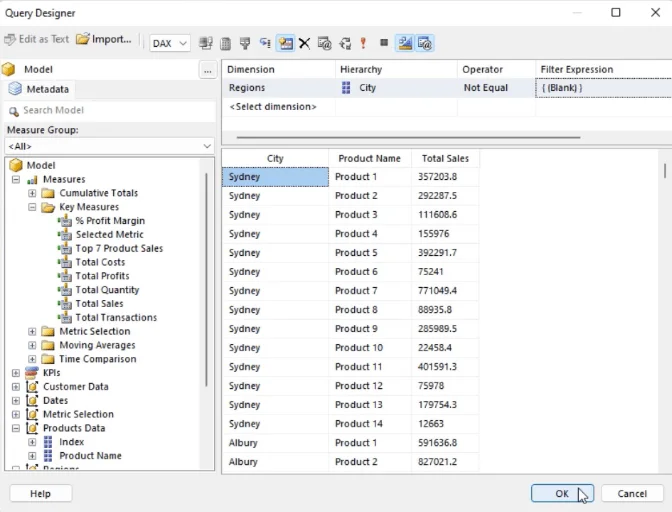Collapse the Measures tree node
This screenshot has height=512, width=672.
click(x=16, y=180)
